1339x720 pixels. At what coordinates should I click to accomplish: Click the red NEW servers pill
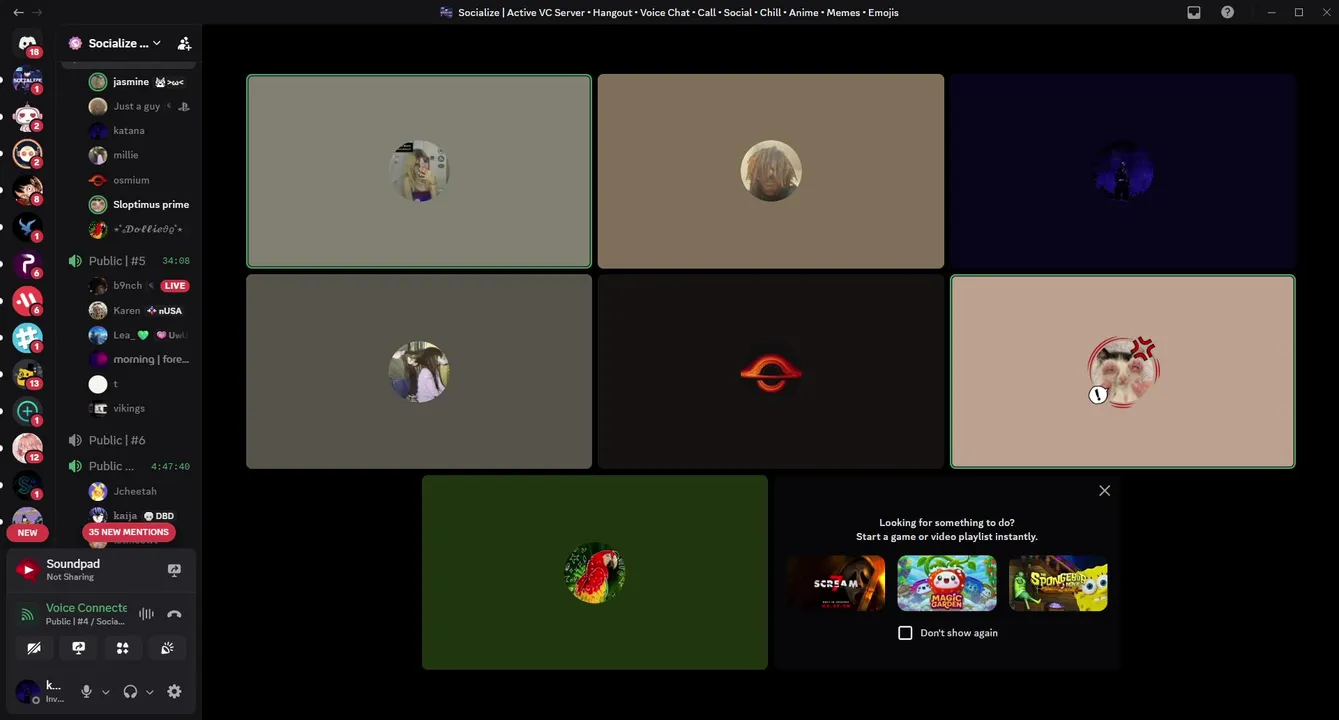click(x=28, y=533)
